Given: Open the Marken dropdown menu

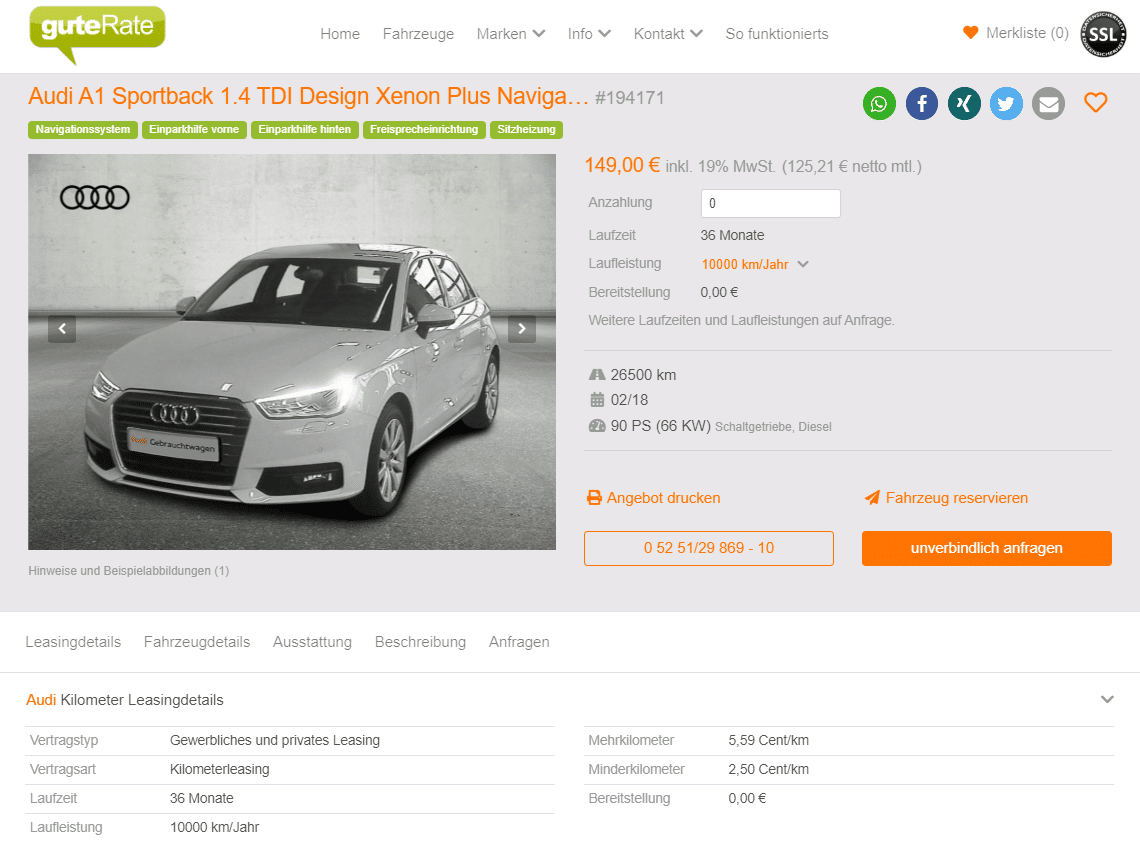Looking at the screenshot, I should pos(510,34).
